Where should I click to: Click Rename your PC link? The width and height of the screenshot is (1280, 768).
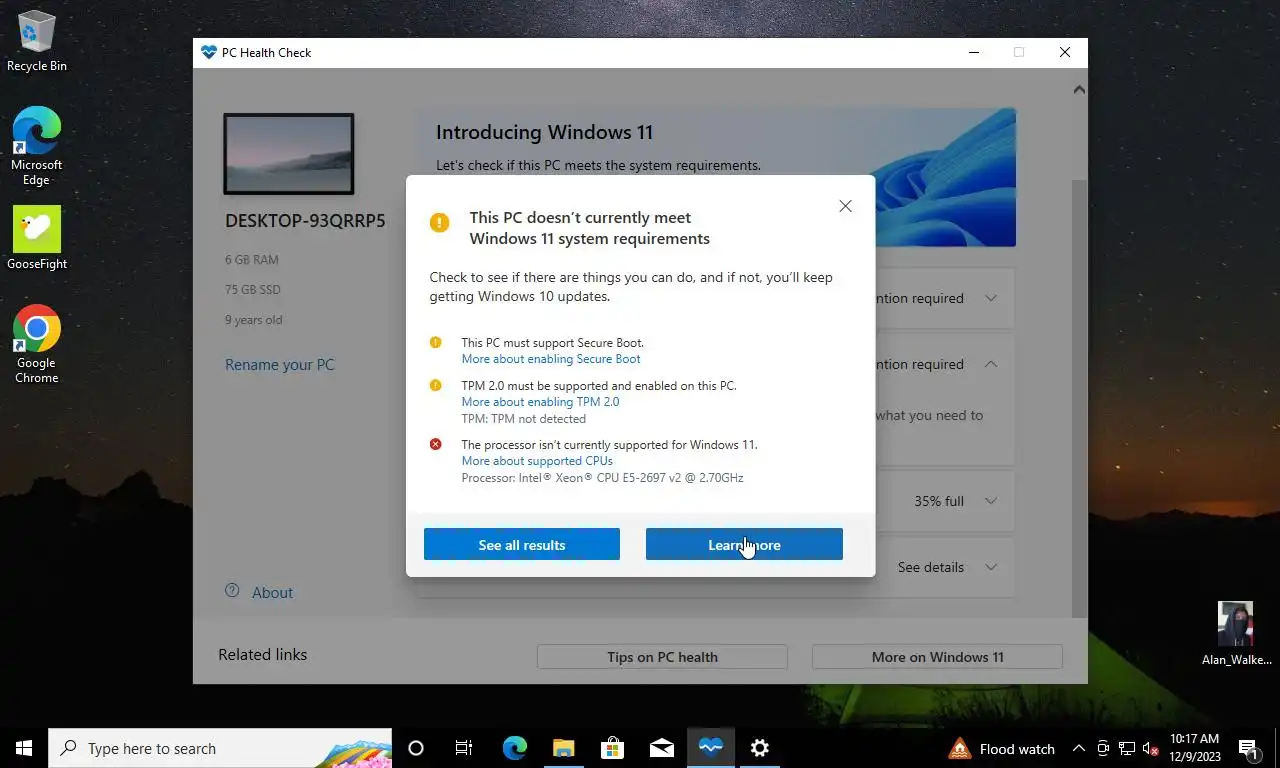coord(280,364)
